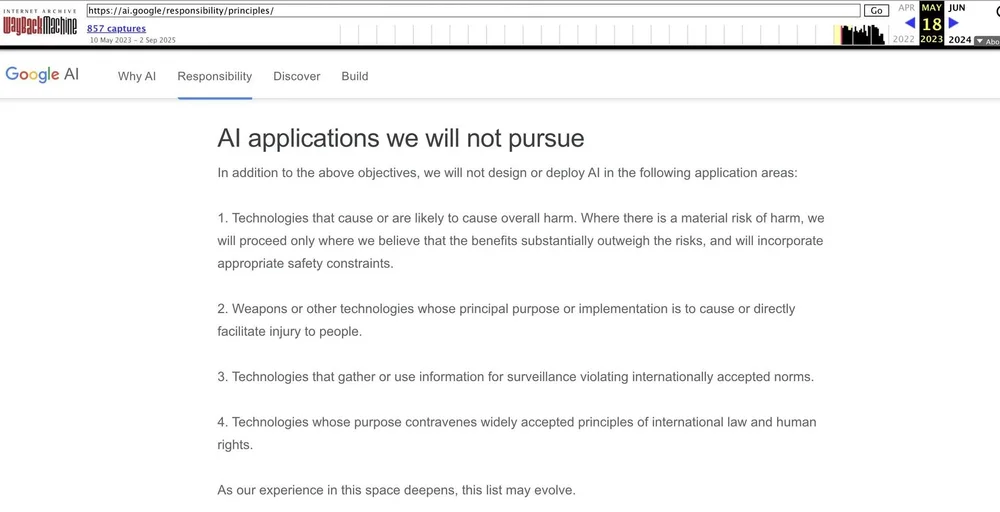The height and width of the screenshot is (512, 1000).
Task: Click the APR month label
Action: tap(906, 8)
